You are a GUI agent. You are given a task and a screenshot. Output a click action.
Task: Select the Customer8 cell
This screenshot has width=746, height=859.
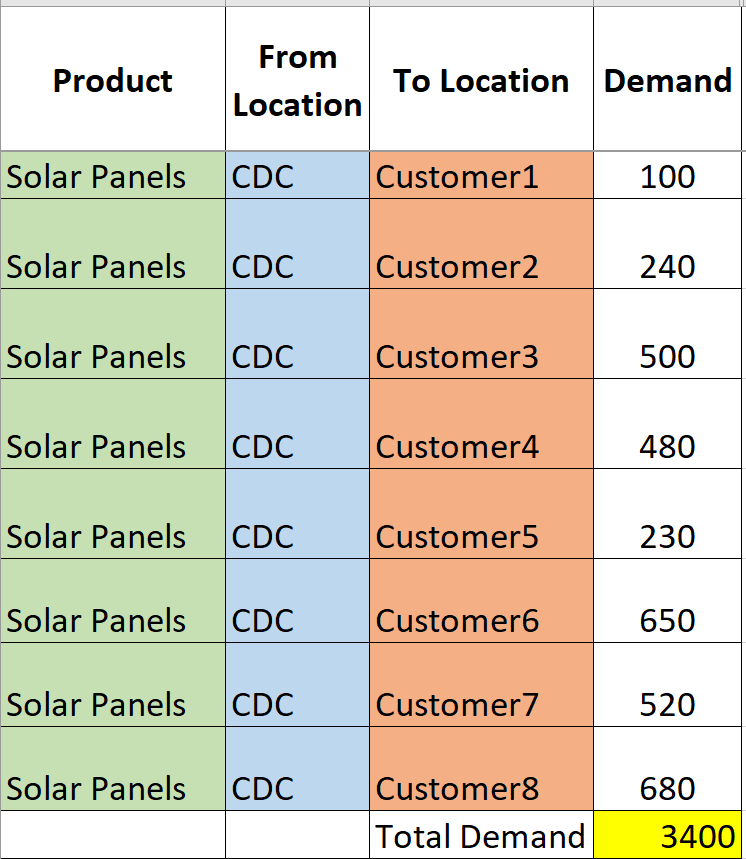481,769
